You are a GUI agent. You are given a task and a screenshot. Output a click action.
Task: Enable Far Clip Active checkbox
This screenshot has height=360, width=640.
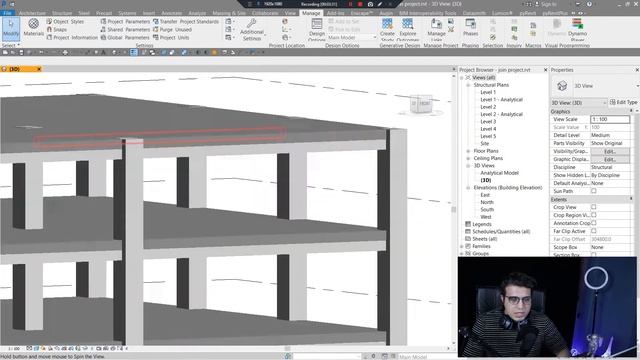(593, 231)
